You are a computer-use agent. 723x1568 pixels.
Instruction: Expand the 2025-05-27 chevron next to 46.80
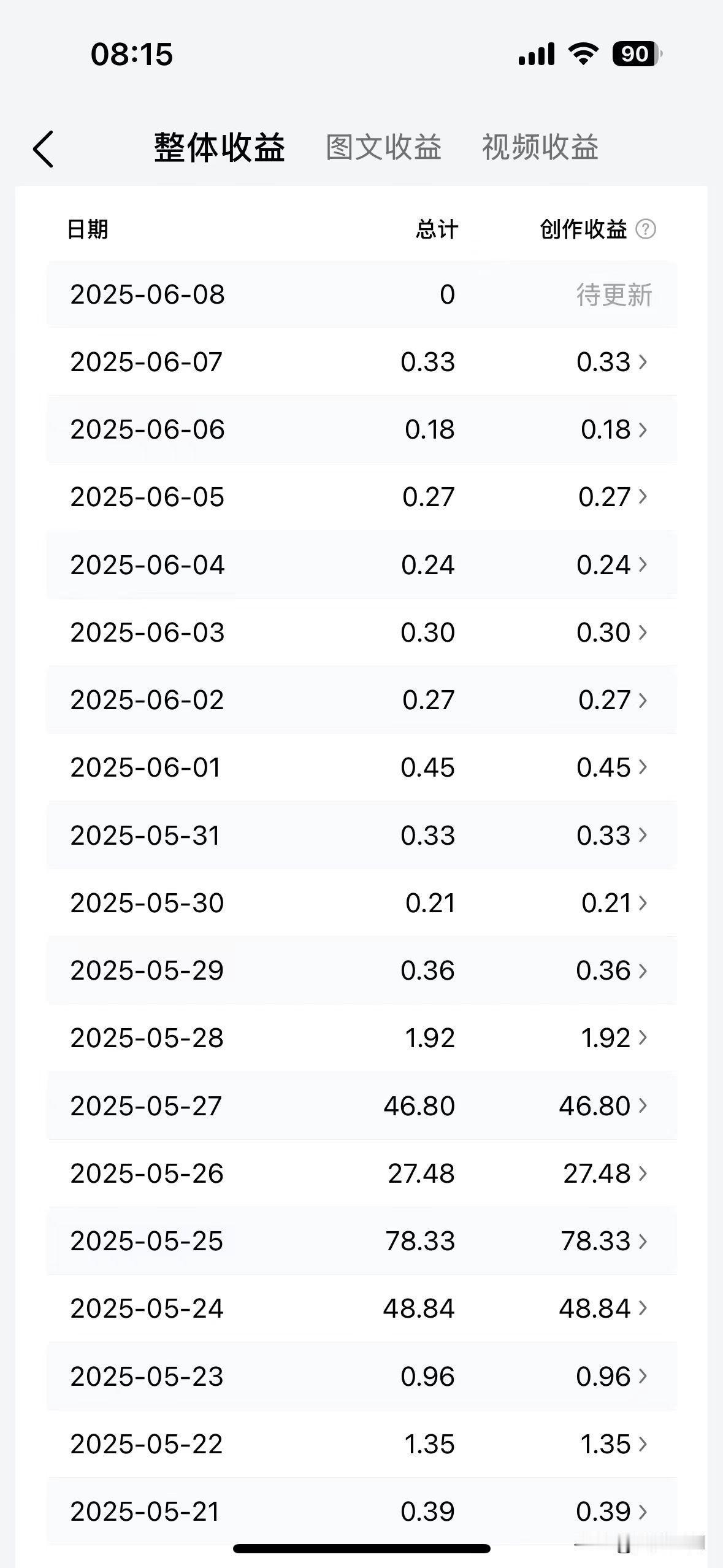point(643,1105)
